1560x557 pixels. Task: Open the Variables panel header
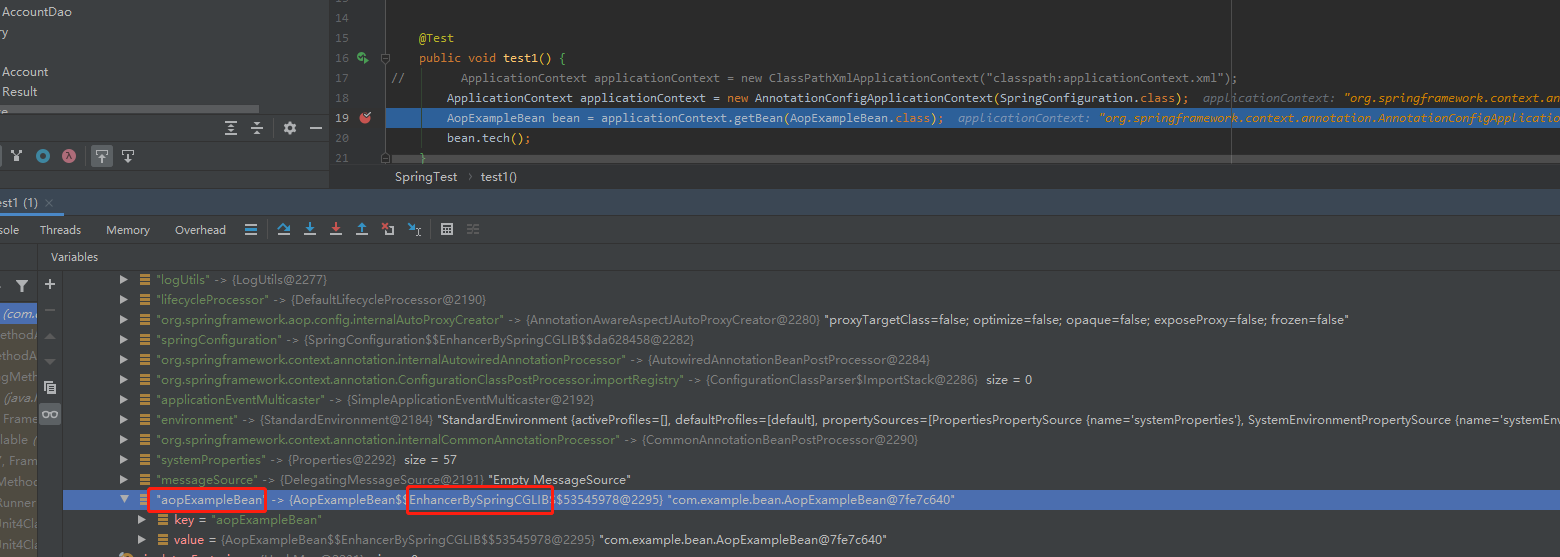click(x=75, y=257)
